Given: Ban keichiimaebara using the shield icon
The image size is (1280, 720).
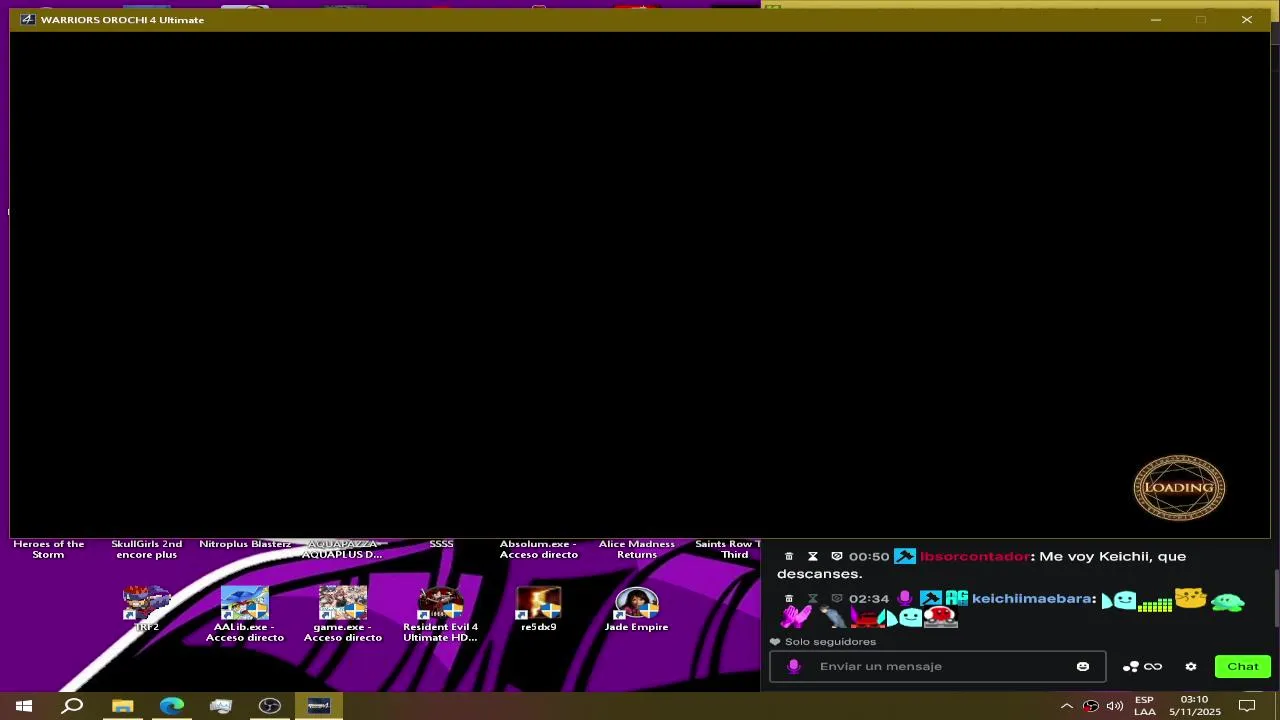Looking at the screenshot, I should click(x=837, y=598).
